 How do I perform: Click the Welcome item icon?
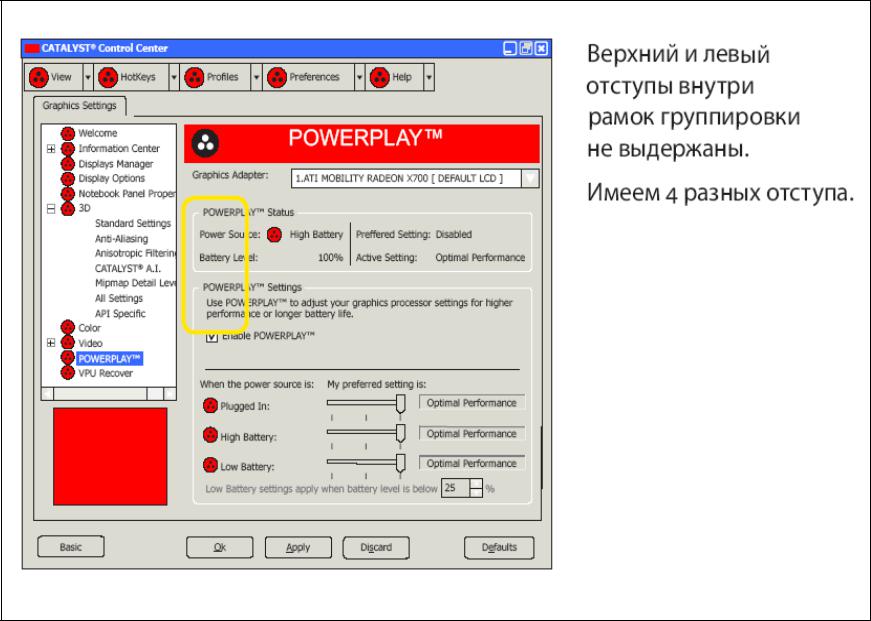(x=68, y=133)
